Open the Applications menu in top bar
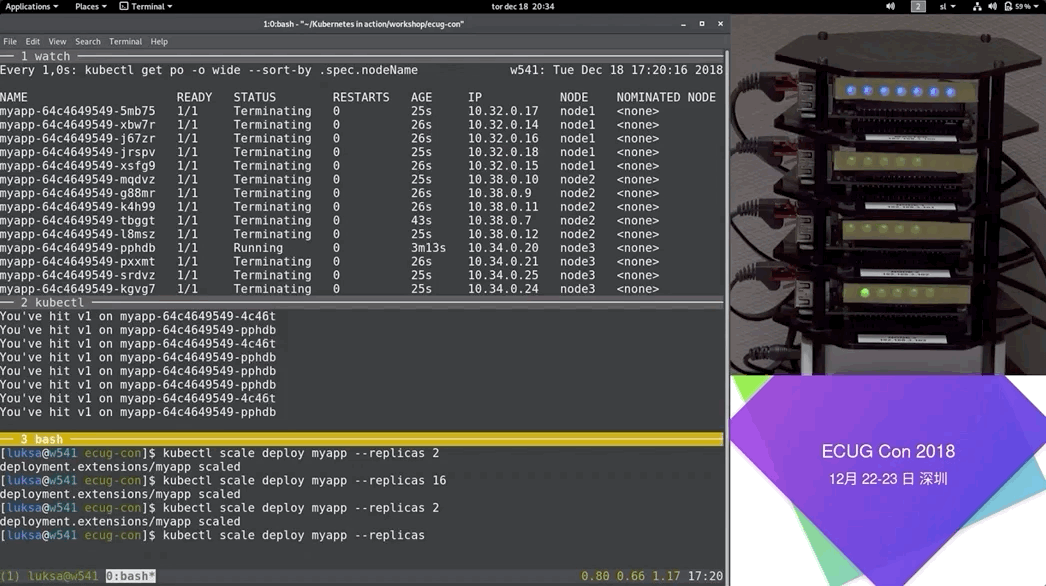This screenshot has width=1046, height=586. pyautogui.click(x=31, y=6)
